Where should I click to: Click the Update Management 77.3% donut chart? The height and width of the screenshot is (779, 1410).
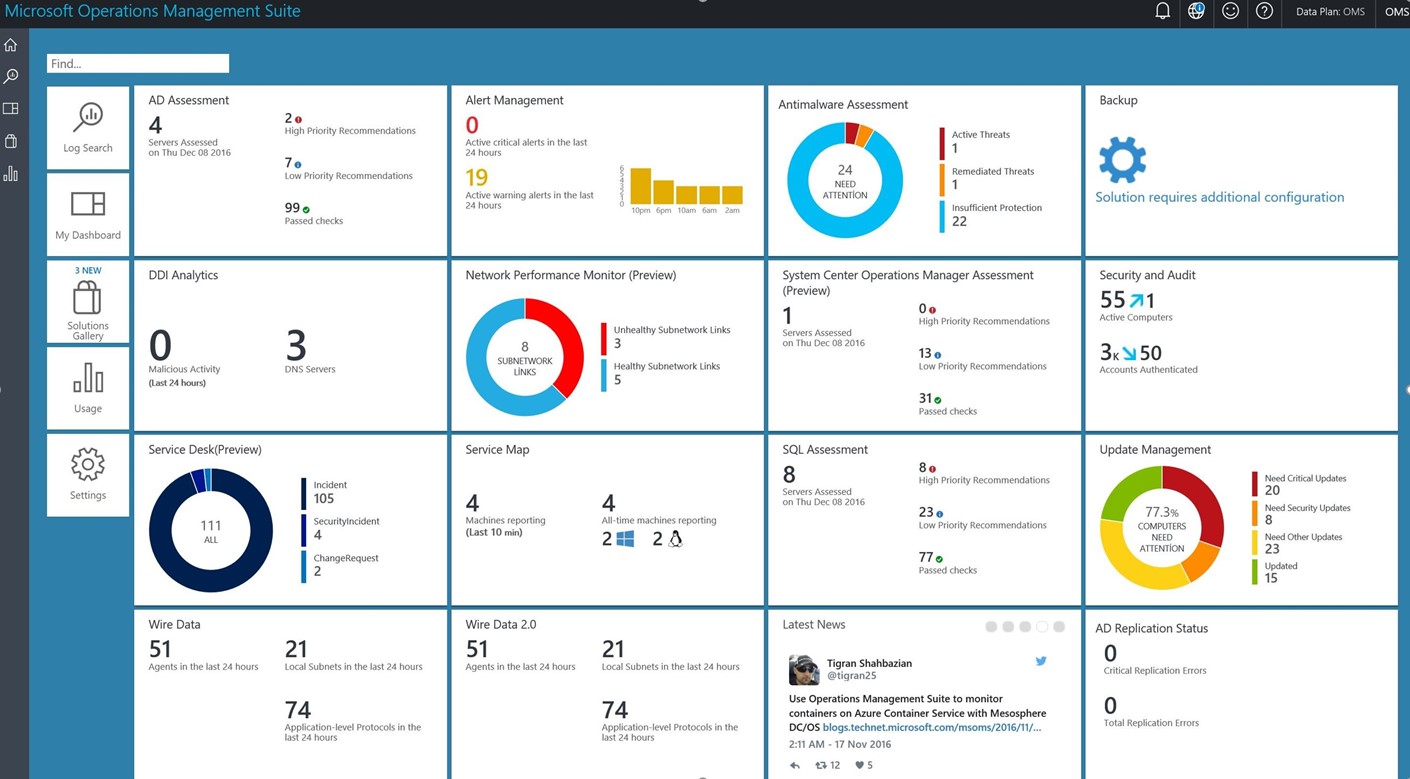[1162, 528]
